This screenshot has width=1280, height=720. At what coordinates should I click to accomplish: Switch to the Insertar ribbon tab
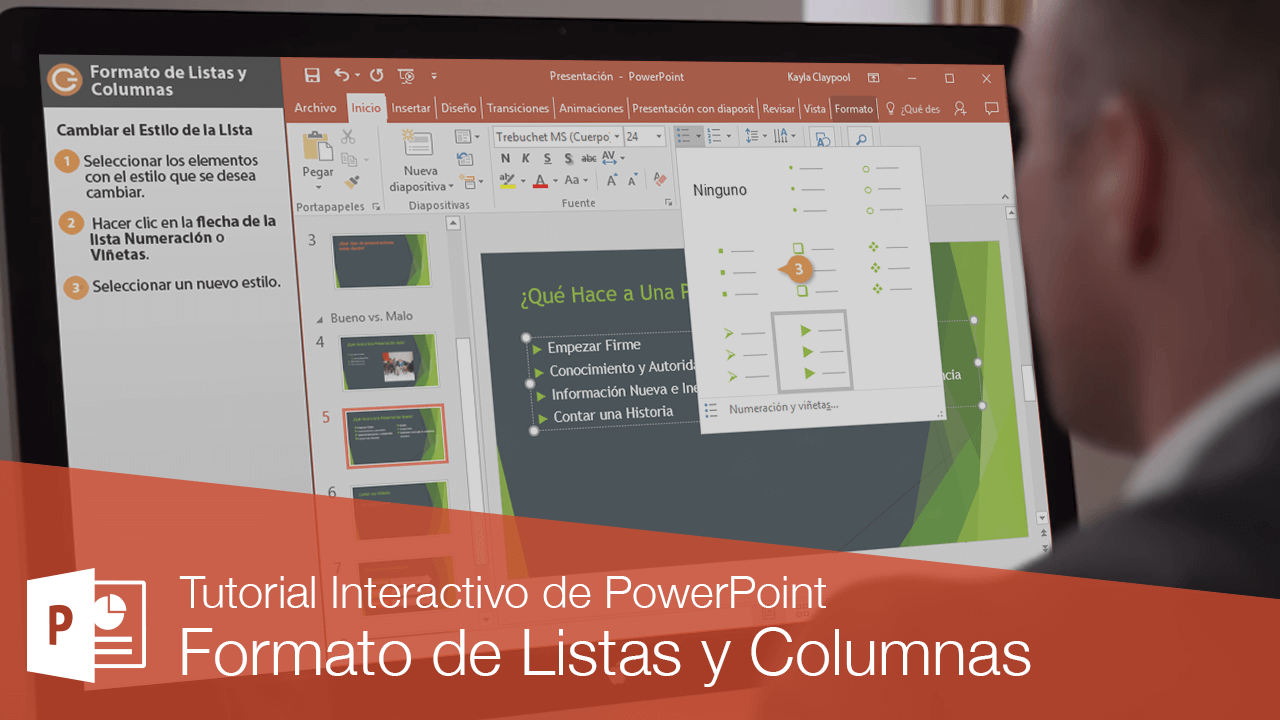tap(410, 108)
